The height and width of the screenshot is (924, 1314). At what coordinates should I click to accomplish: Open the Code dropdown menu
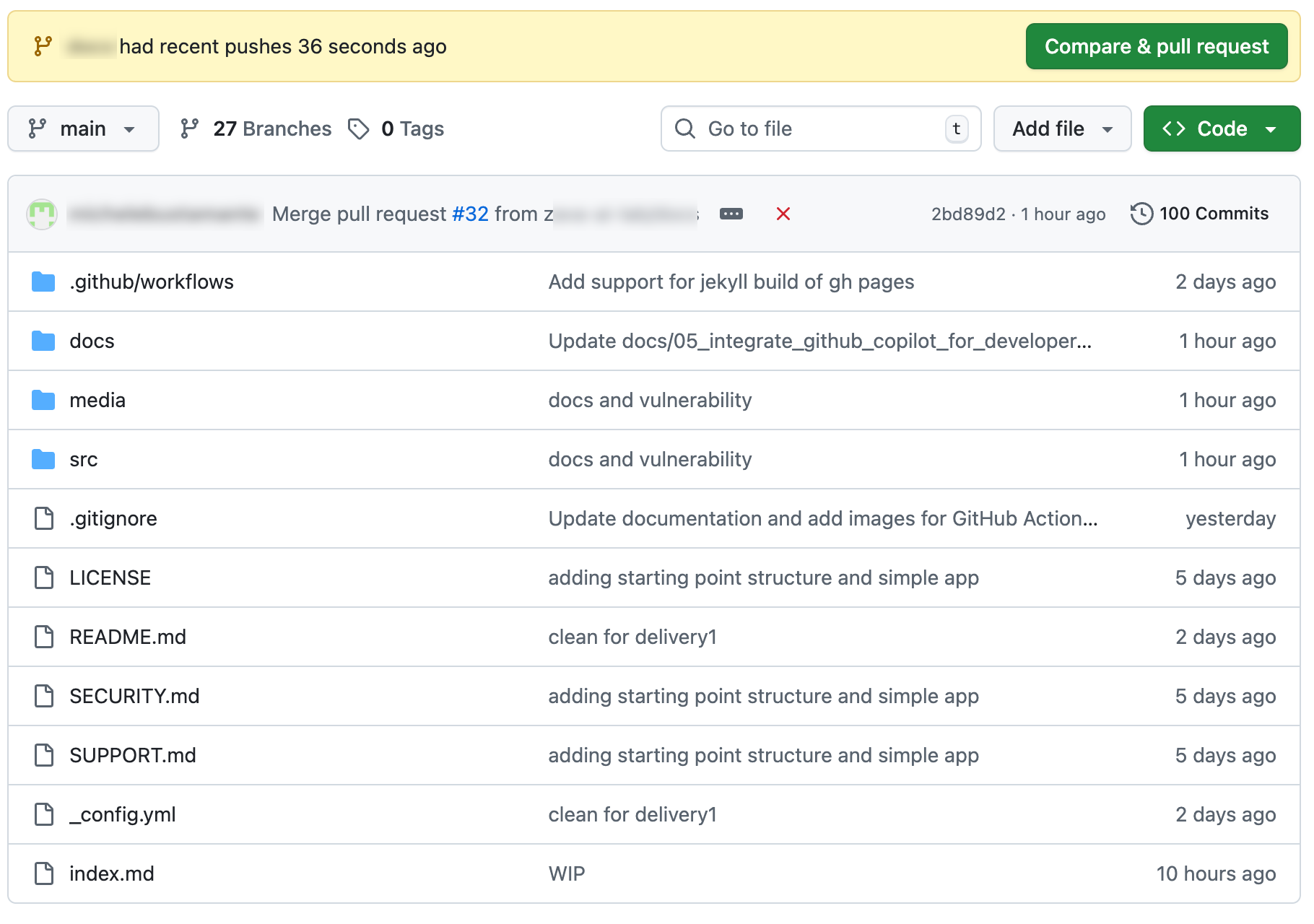point(1221,128)
